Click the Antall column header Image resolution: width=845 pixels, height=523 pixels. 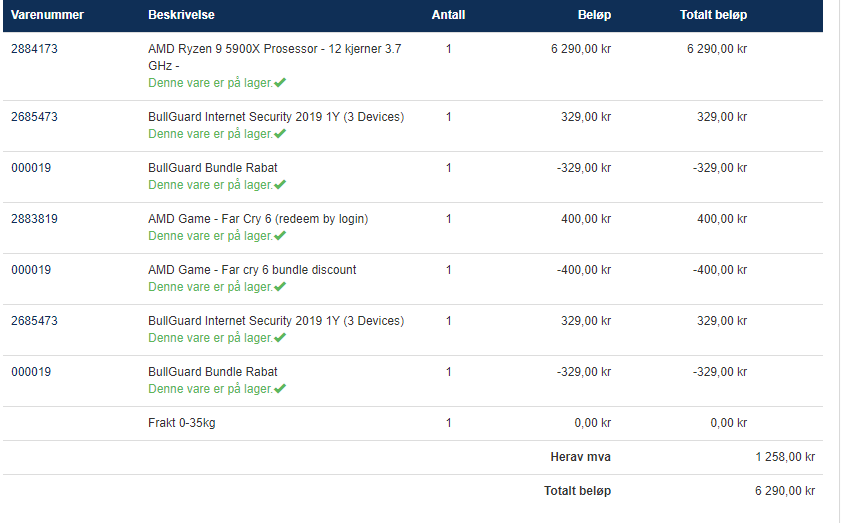tap(448, 15)
